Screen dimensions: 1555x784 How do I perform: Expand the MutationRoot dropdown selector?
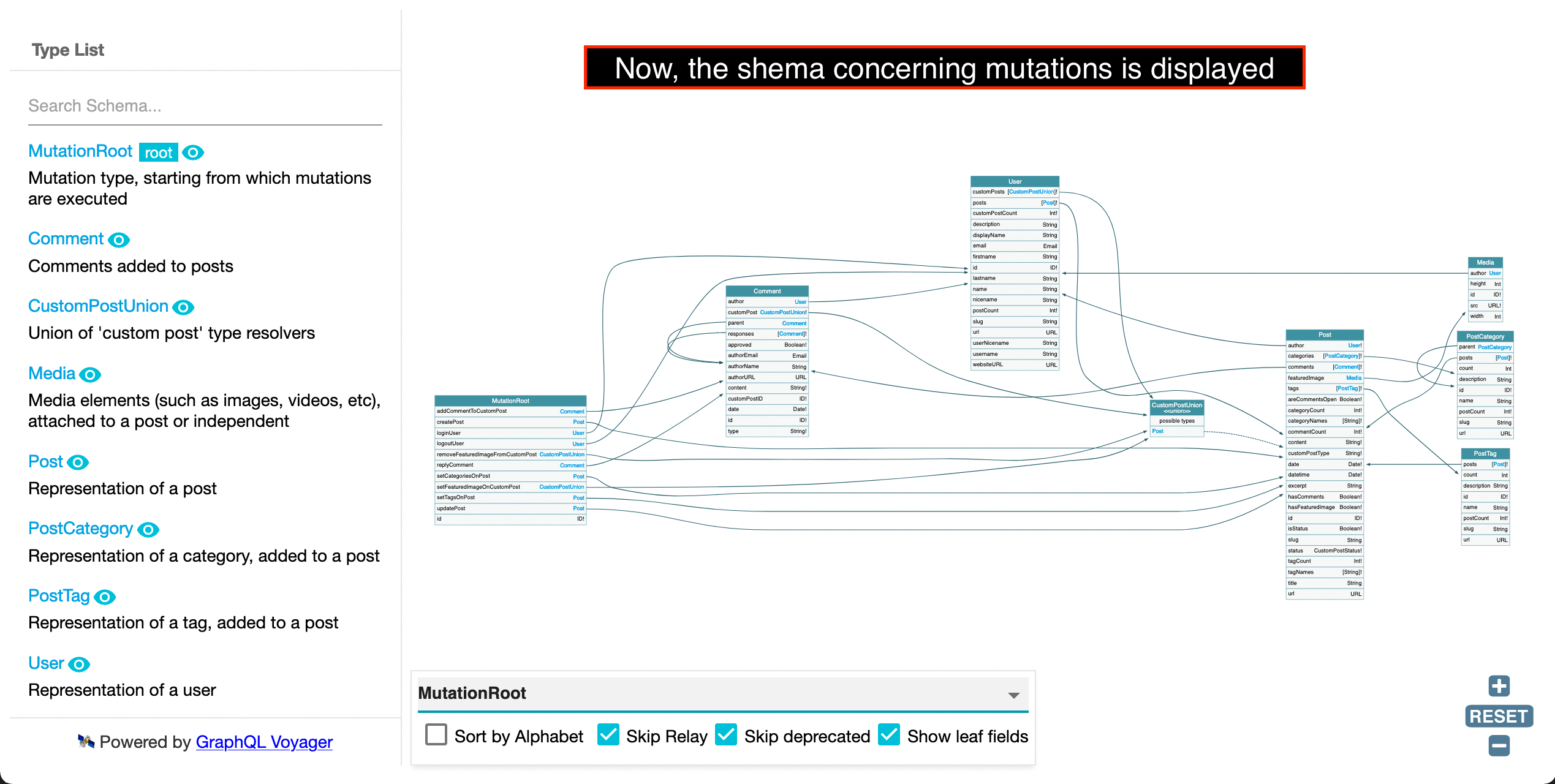pos(1016,694)
